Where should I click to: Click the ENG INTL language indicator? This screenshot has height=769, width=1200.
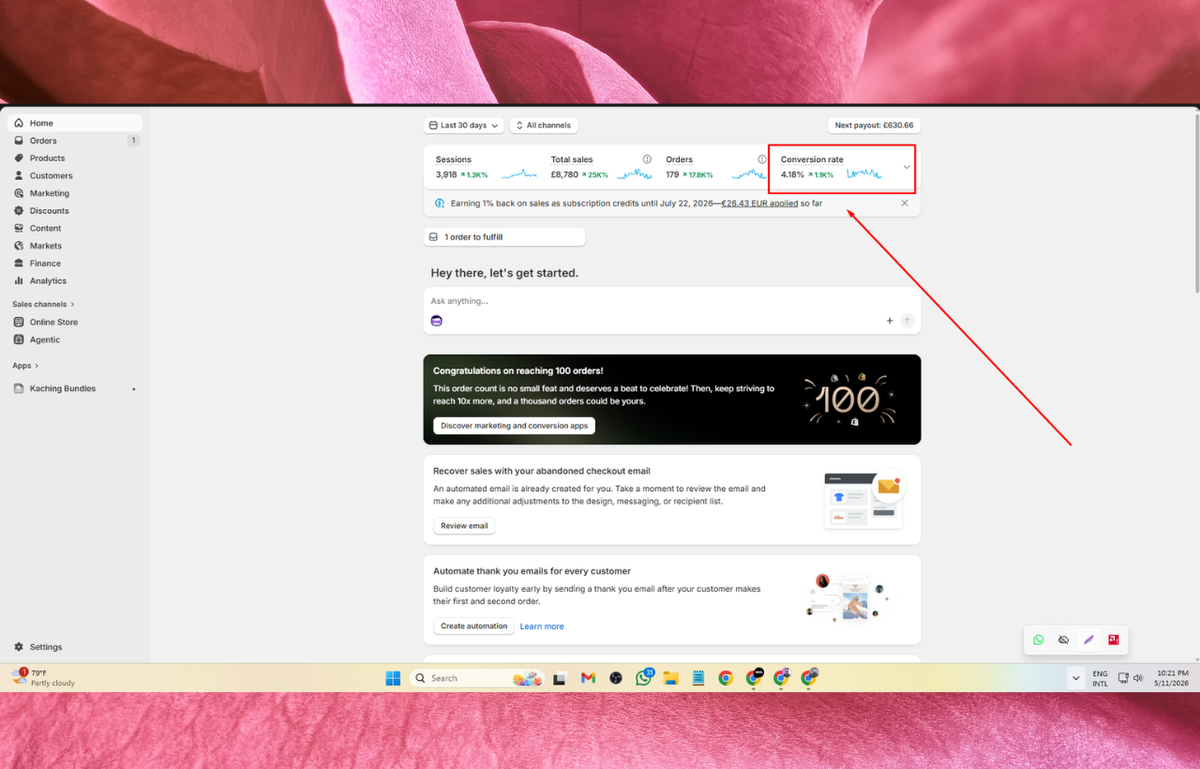1100,678
